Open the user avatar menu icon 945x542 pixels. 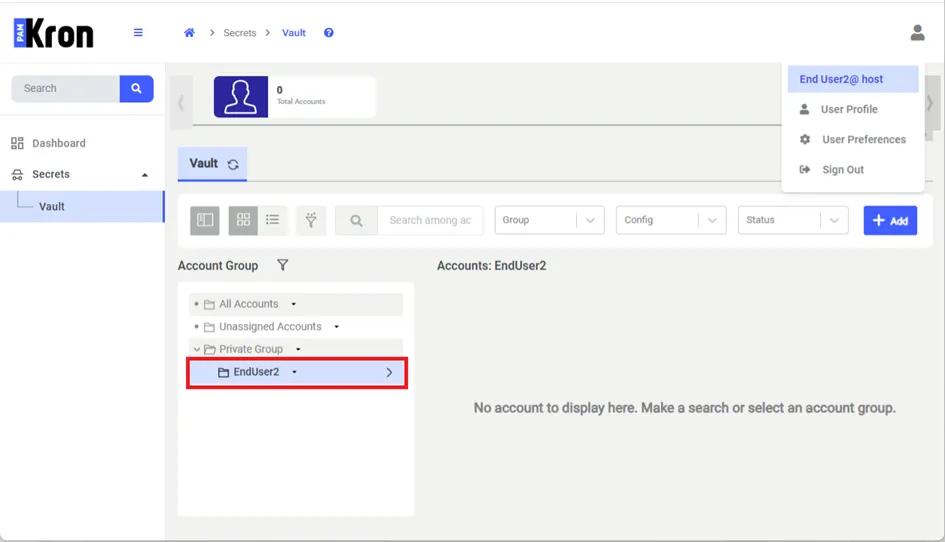pyautogui.click(x=917, y=33)
